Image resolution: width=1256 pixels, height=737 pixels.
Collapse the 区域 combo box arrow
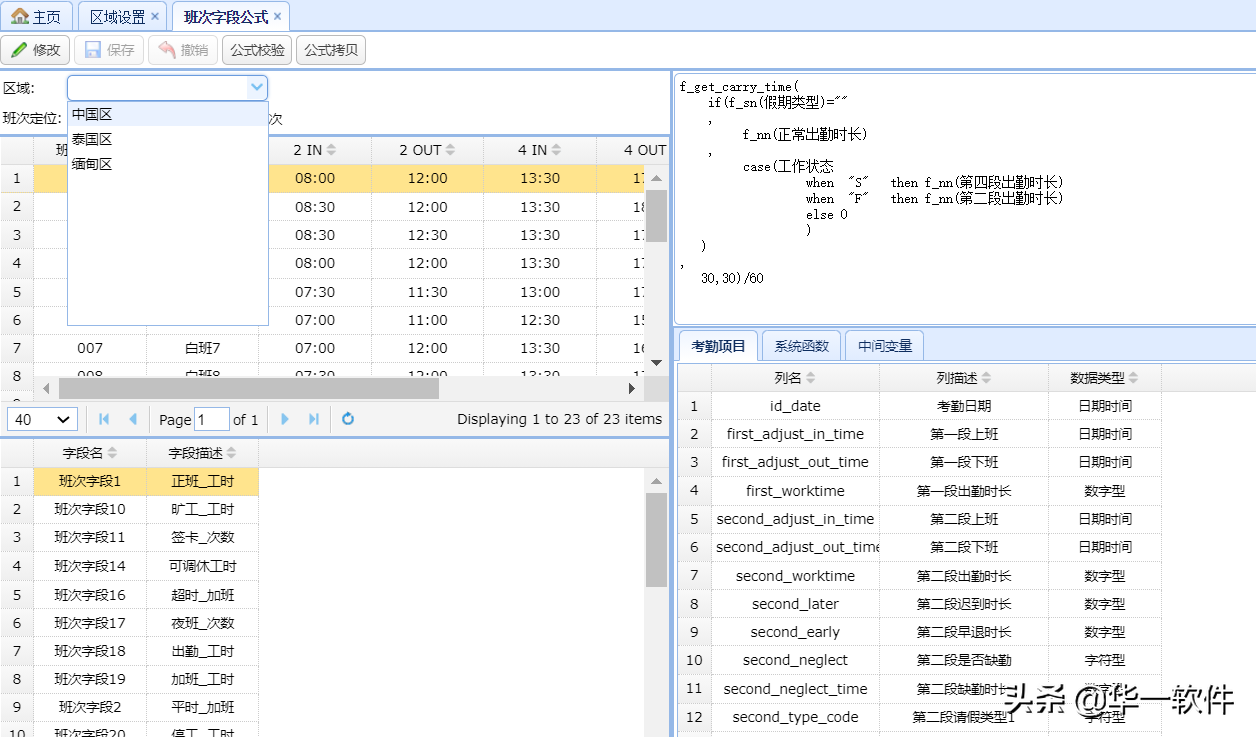coord(257,88)
